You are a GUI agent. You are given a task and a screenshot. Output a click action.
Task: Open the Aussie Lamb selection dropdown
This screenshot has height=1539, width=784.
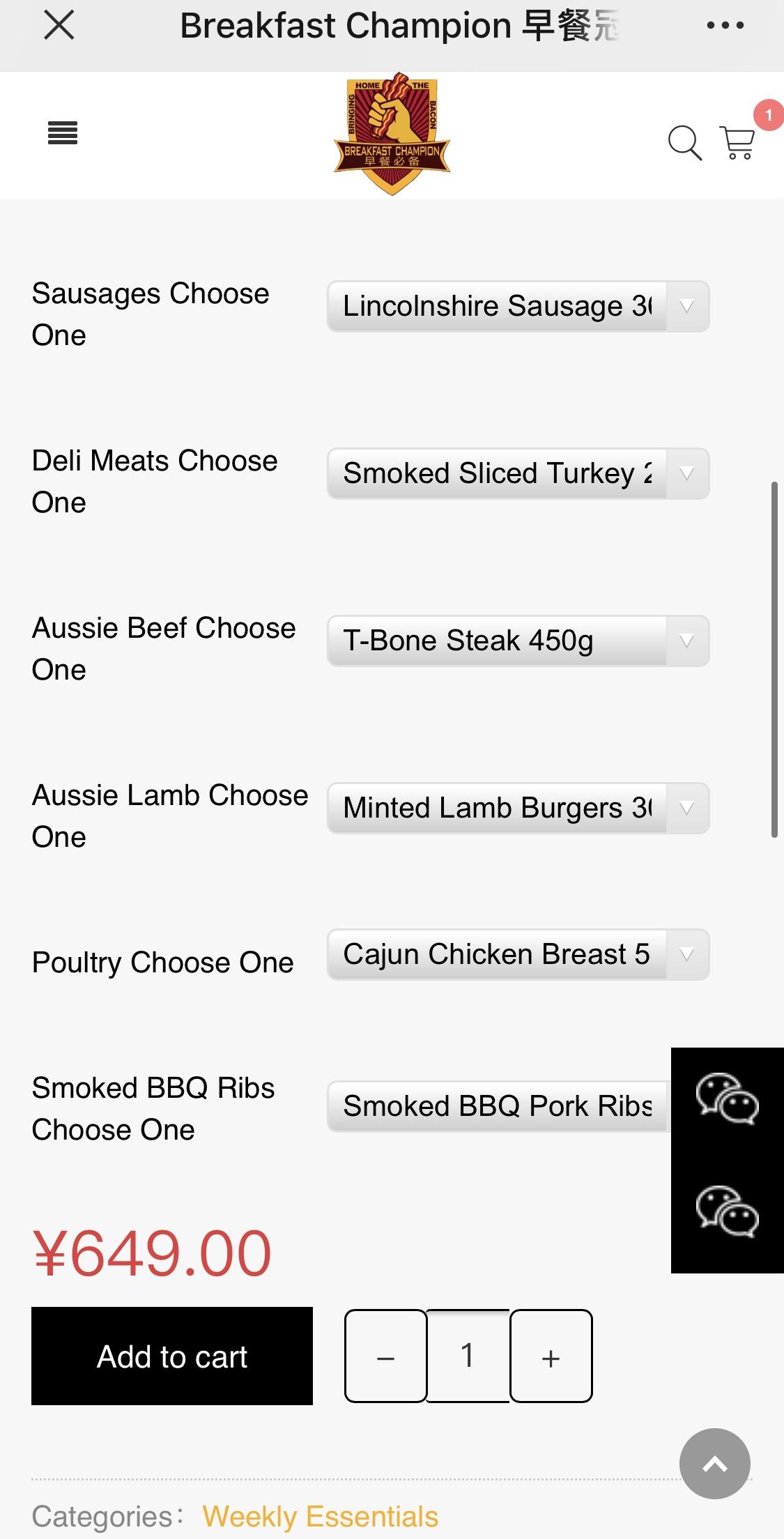pos(518,809)
